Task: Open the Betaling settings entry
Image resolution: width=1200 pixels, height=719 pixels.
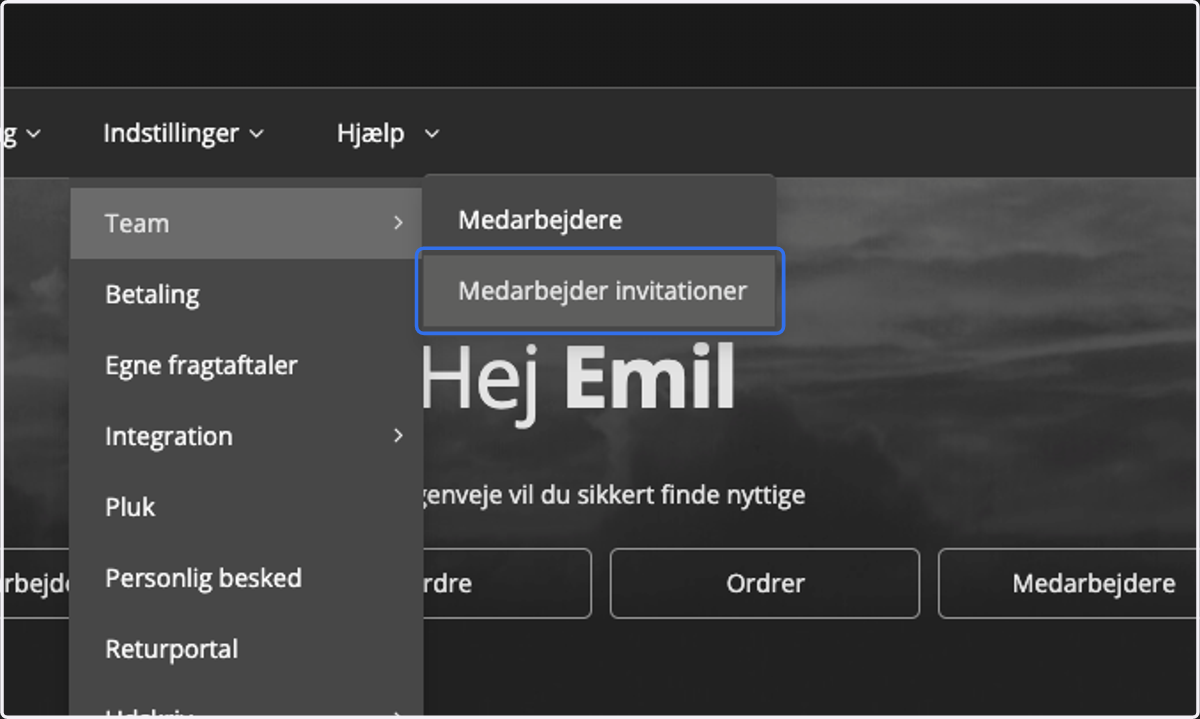Action: pyautogui.click(x=246, y=295)
